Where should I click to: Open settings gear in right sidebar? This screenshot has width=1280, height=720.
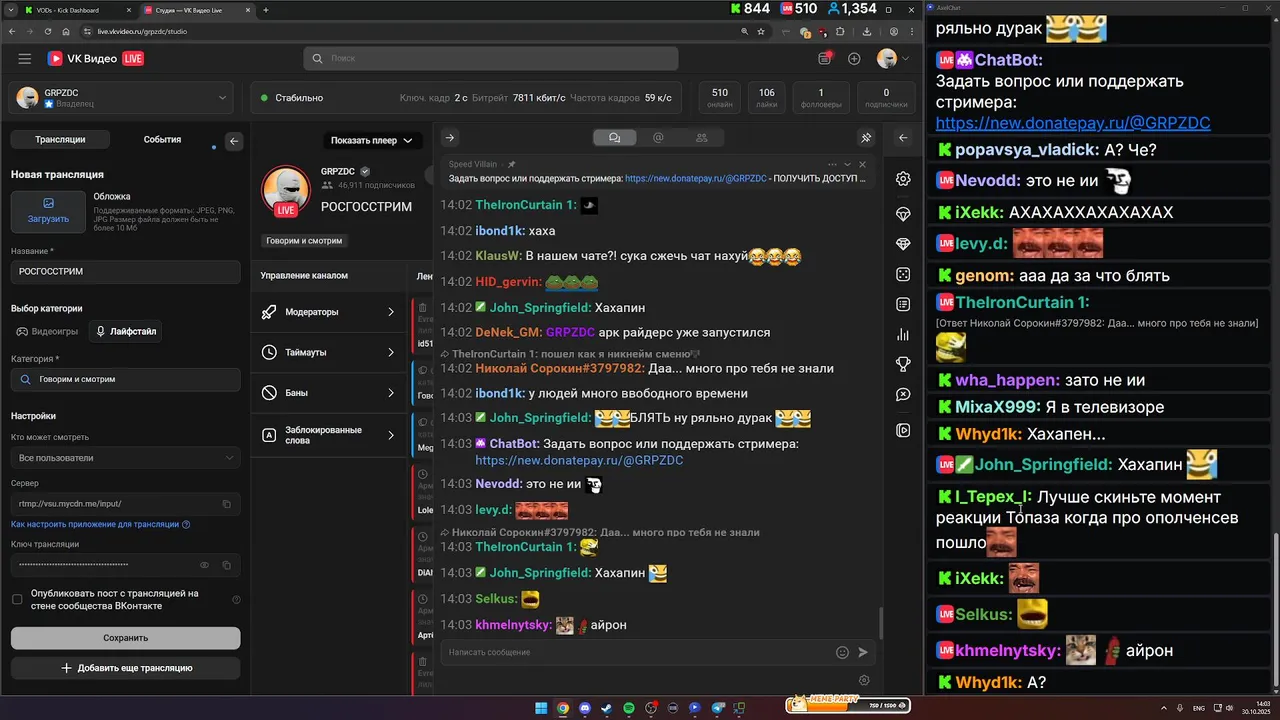(x=903, y=178)
